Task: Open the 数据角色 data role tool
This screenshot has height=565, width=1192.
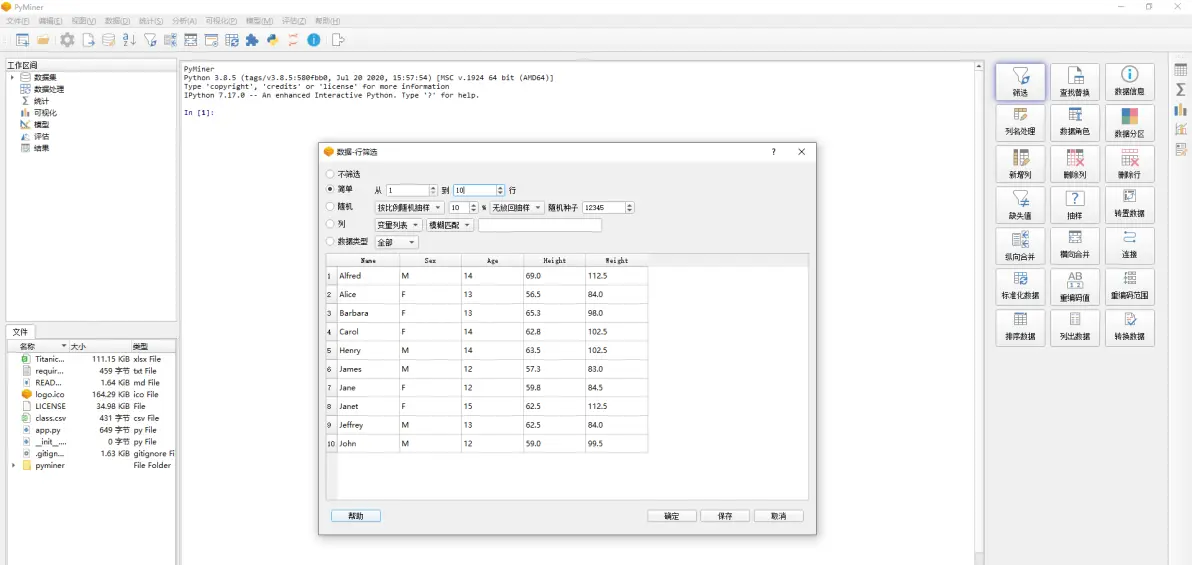Action: click(x=1075, y=122)
